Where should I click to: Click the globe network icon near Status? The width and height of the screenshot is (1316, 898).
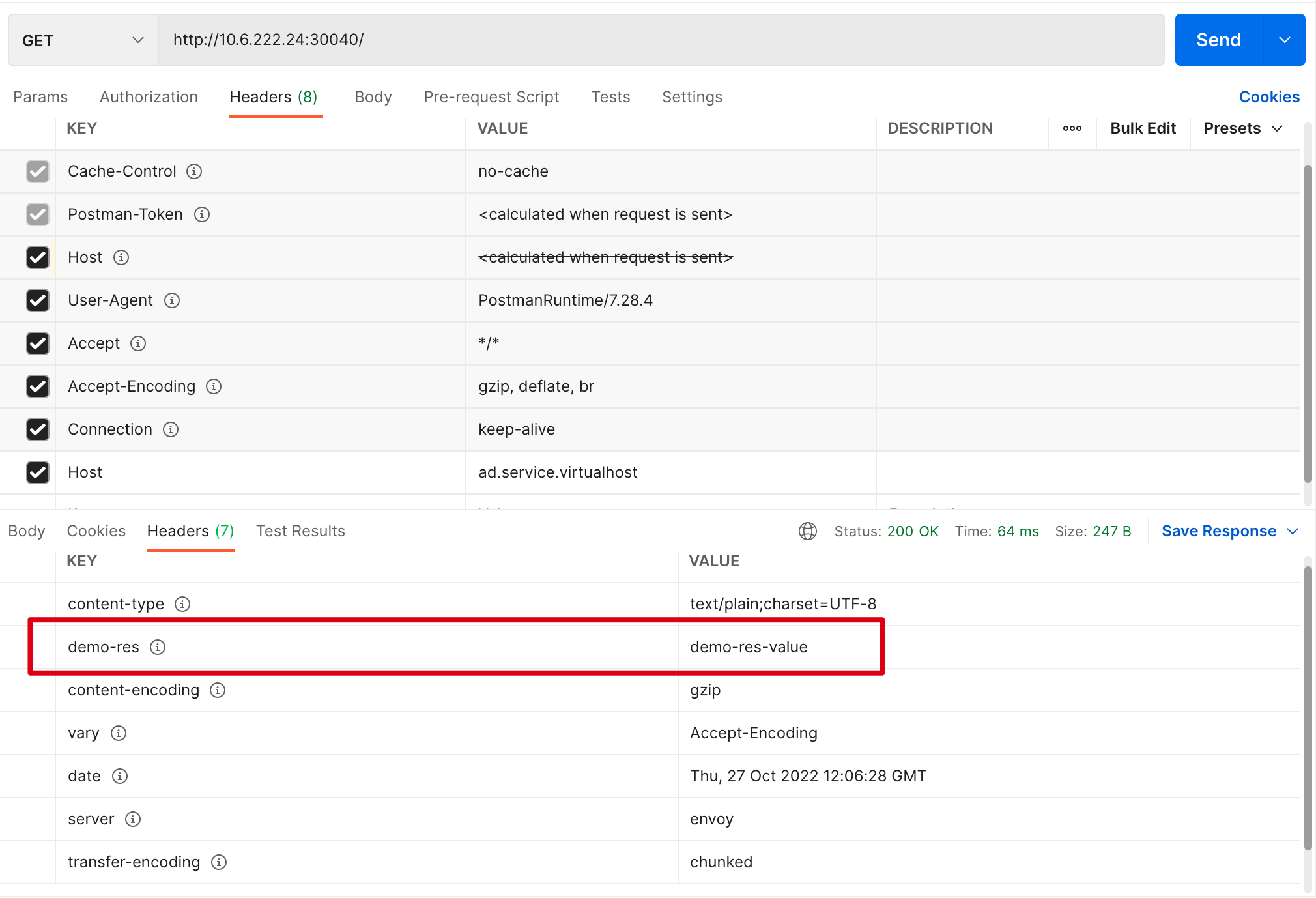(808, 531)
